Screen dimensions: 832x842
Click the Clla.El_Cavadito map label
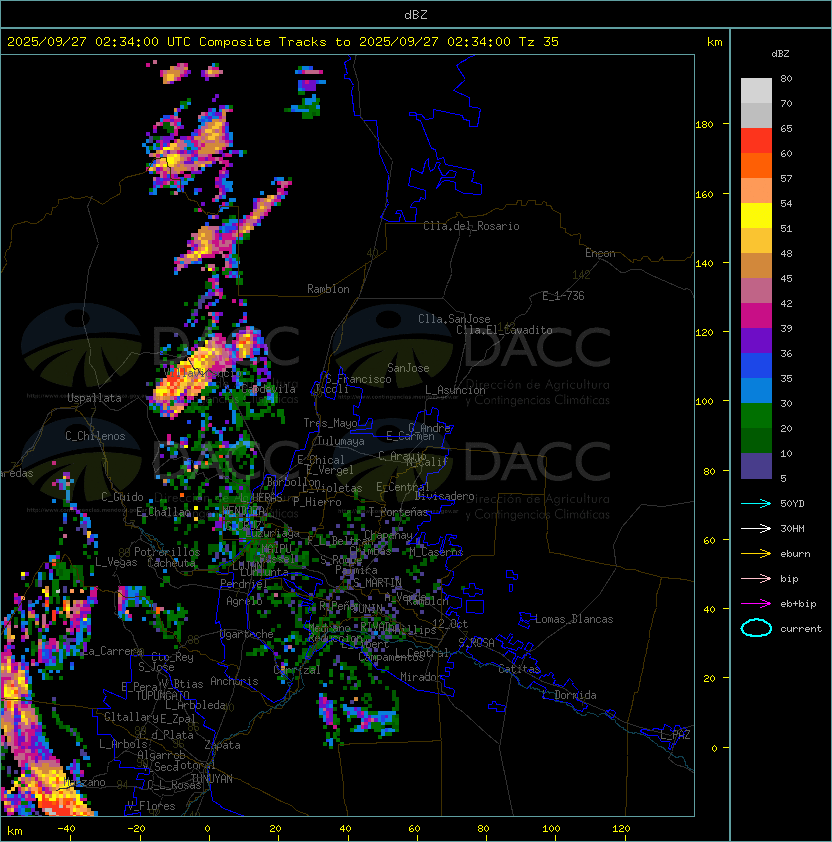click(x=504, y=330)
